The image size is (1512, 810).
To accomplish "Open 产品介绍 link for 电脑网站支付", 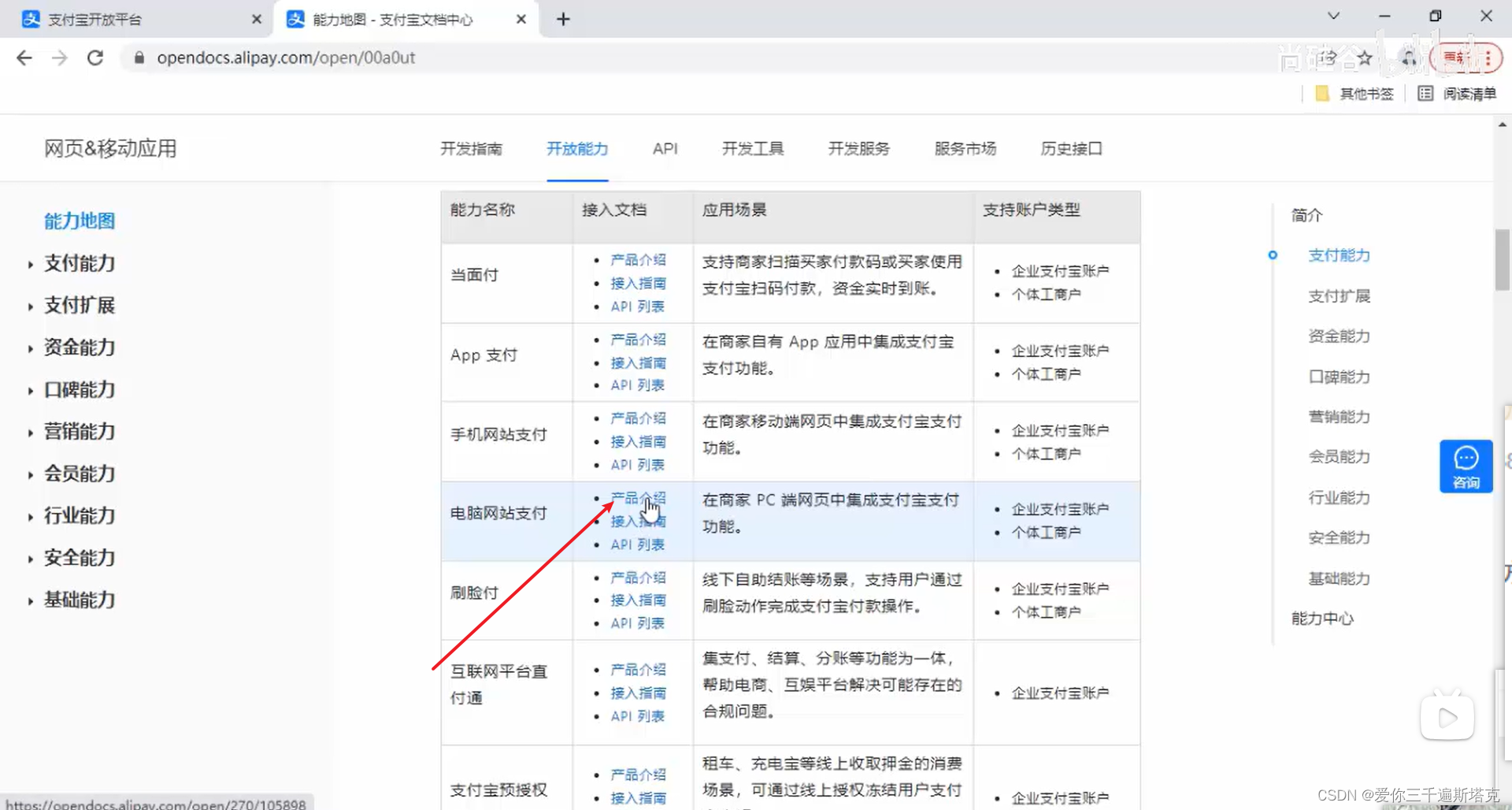I will tap(638, 498).
